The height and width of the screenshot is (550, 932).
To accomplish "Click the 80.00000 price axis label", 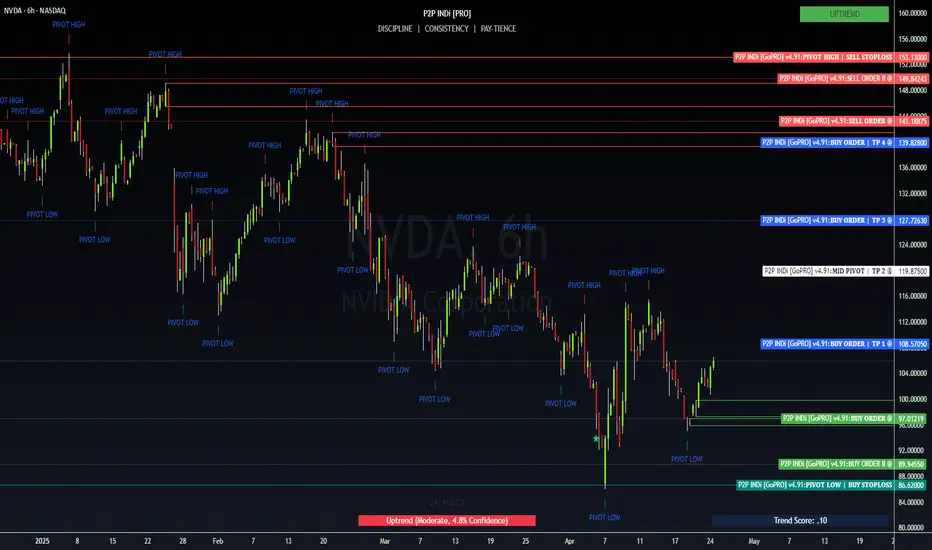I will [912, 528].
